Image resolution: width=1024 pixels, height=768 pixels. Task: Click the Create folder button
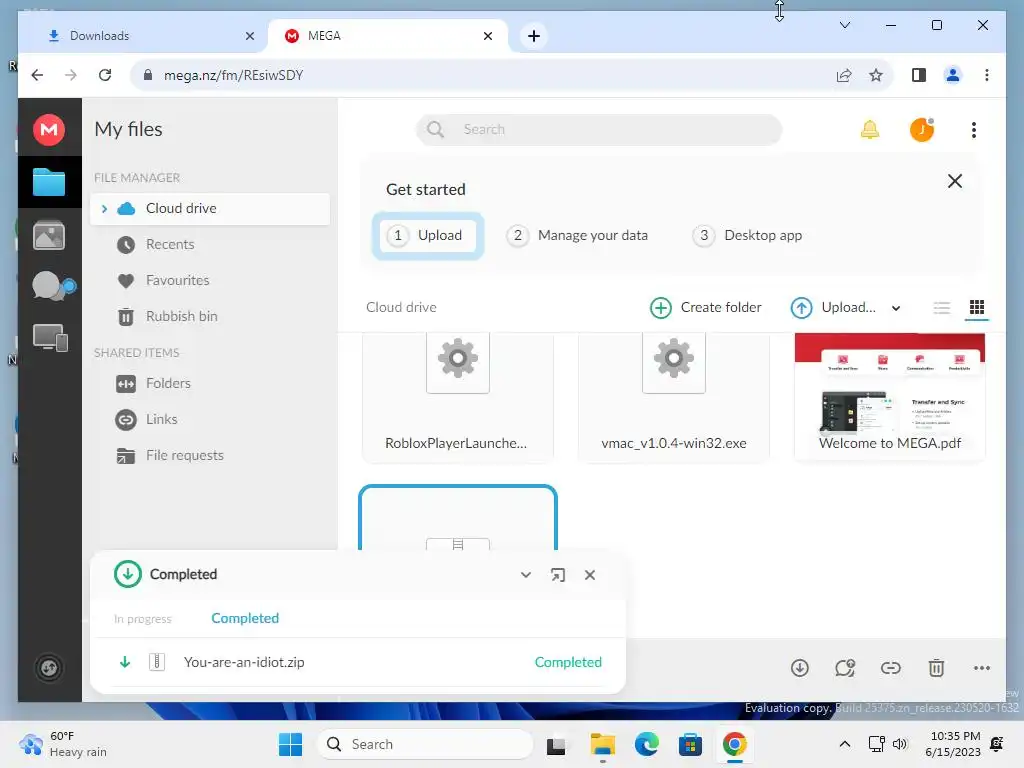tap(706, 308)
